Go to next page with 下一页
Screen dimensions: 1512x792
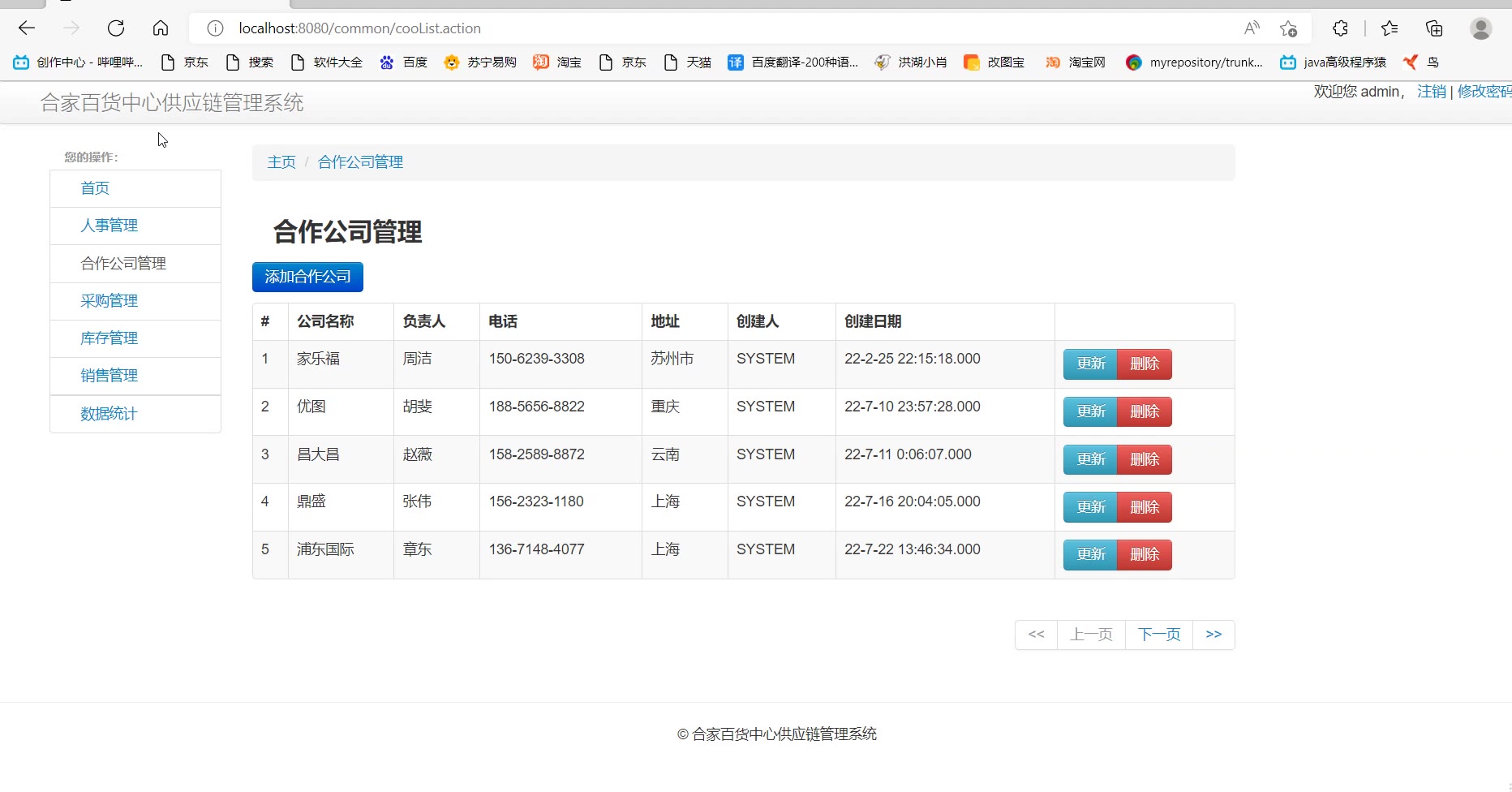pyautogui.click(x=1158, y=635)
